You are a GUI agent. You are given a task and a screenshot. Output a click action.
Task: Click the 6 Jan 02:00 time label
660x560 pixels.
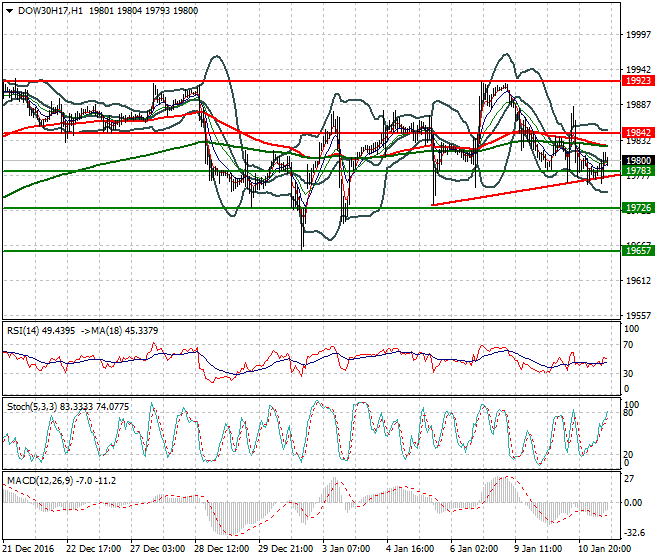474,549
